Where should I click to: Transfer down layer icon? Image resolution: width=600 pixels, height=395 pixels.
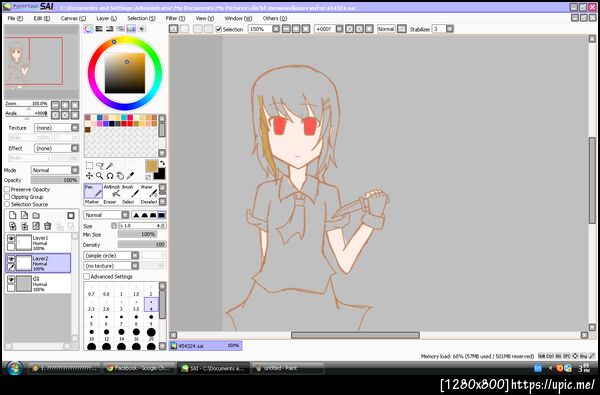tap(13, 226)
